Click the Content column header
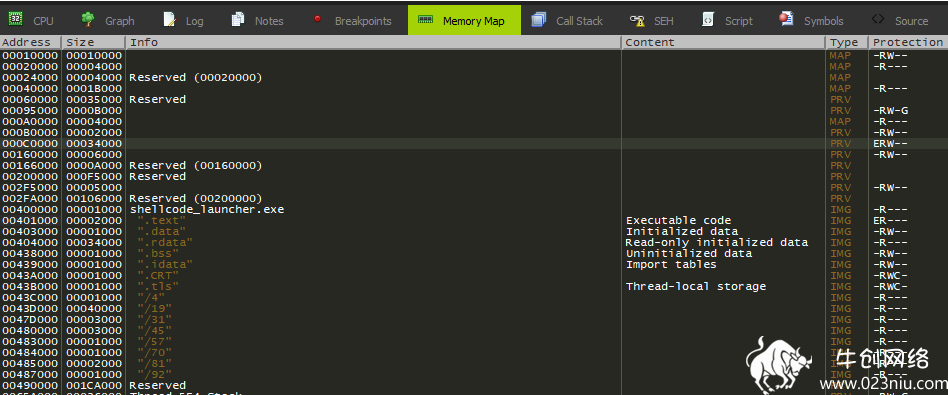 723,42
